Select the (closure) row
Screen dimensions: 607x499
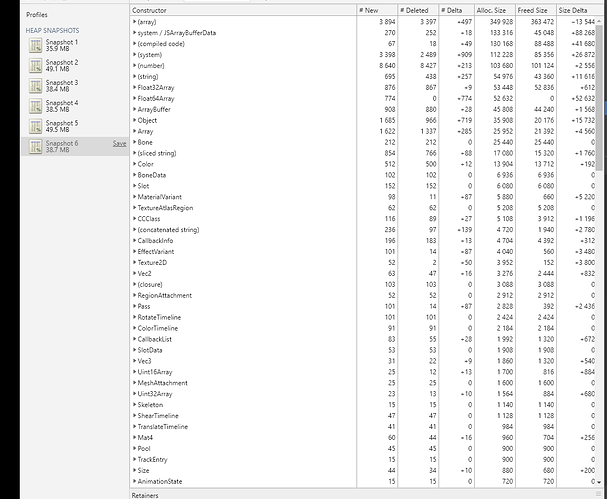pyautogui.click(x=363, y=285)
